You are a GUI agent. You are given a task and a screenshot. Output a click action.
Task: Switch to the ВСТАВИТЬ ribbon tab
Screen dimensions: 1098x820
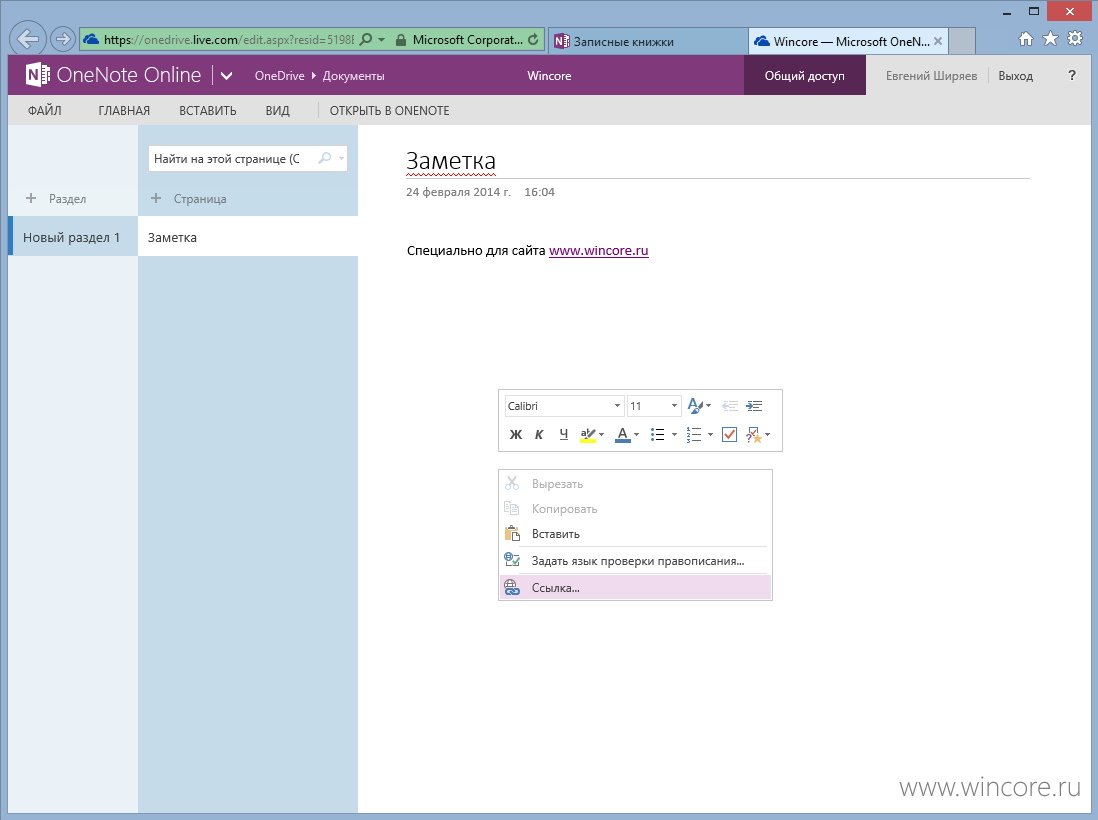(207, 111)
